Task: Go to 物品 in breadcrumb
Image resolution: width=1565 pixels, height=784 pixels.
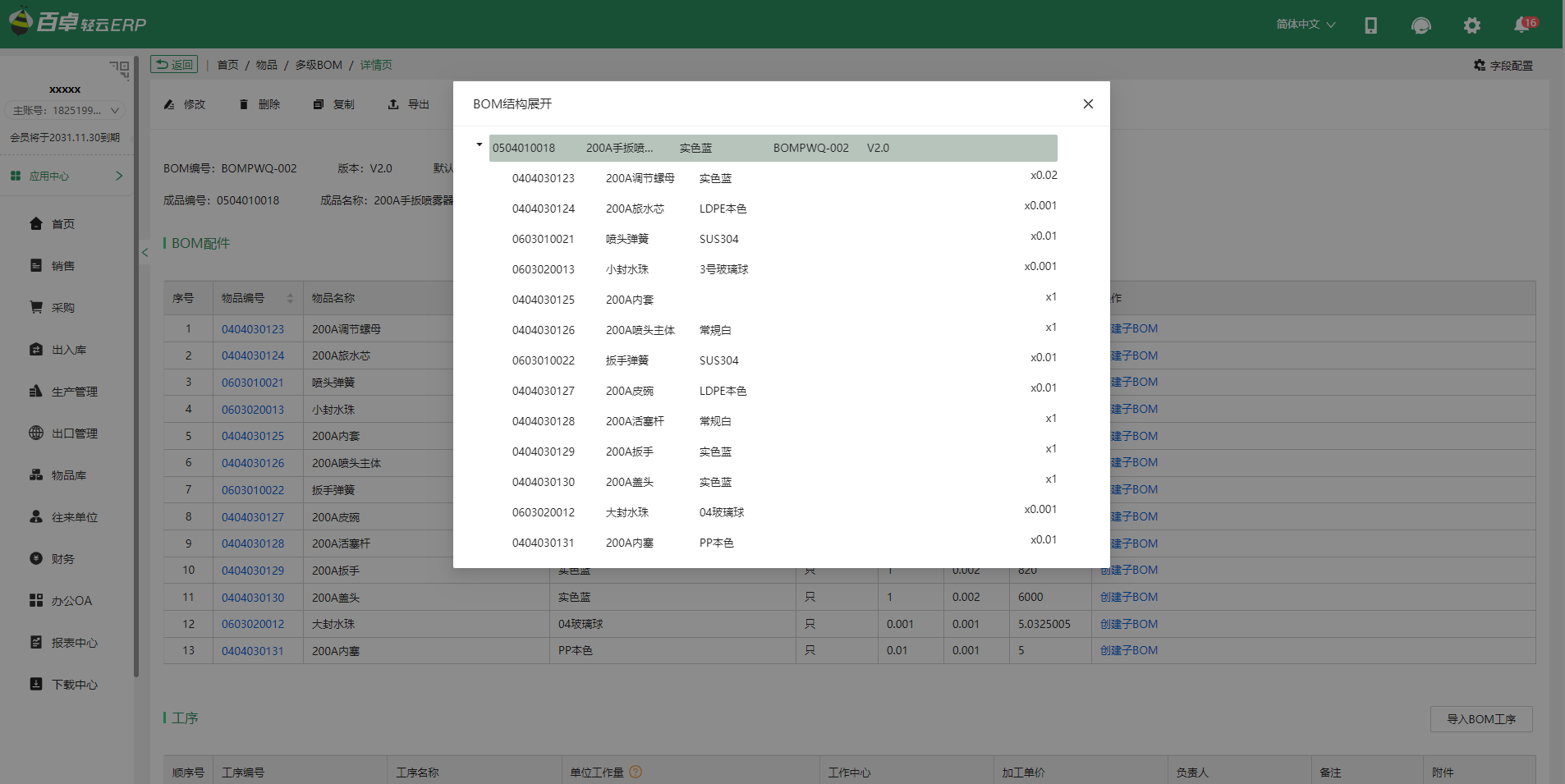Action: (x=266, y=65)
